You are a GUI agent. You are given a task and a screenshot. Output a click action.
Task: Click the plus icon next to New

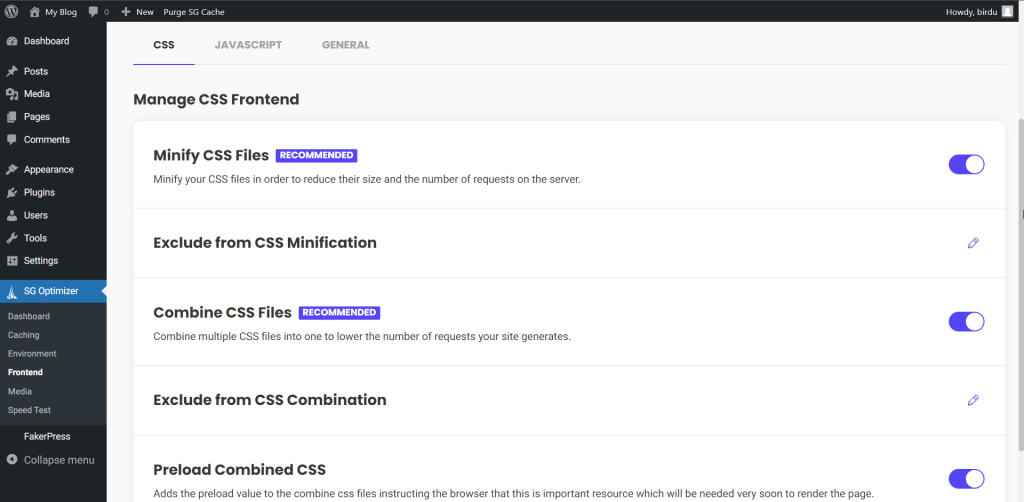tap(126, 12)
